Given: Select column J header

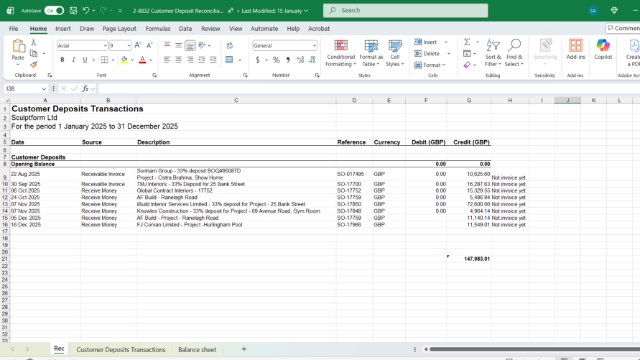Looking at the screenshot, I should pos(567,100).
